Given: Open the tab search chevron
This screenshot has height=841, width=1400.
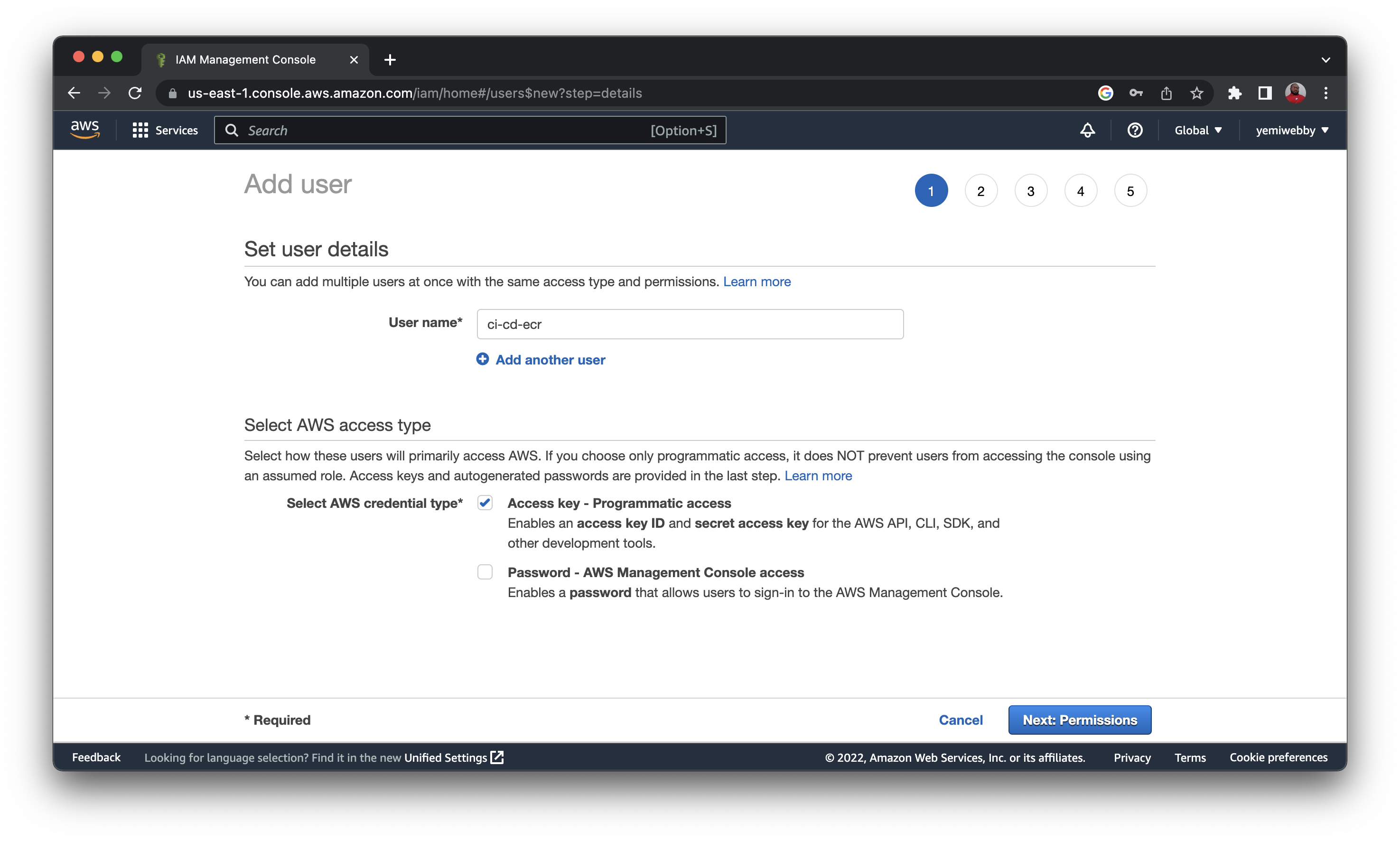Looking at the screenshot, I should click(x=1325, y=59).
